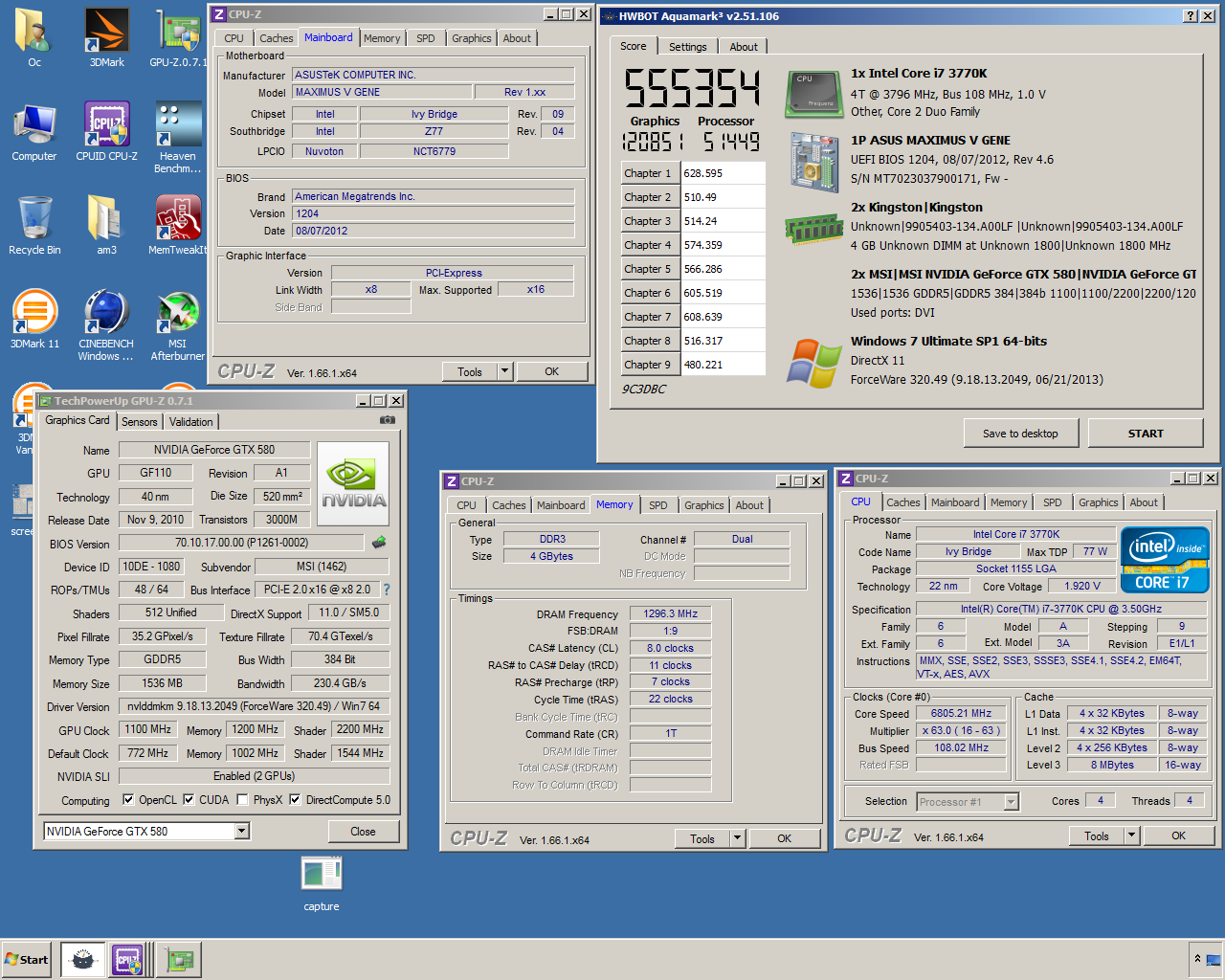Click the DRAM Frequency value field
Image resolution: width=1225 pixels, height=980 pixels.
point(670,613)
